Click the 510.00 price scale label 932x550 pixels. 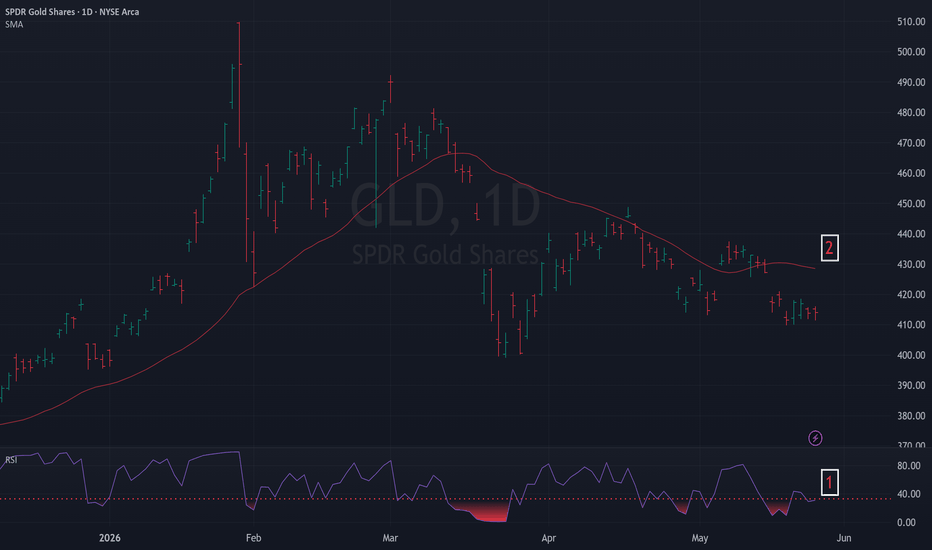click(911, 21)
